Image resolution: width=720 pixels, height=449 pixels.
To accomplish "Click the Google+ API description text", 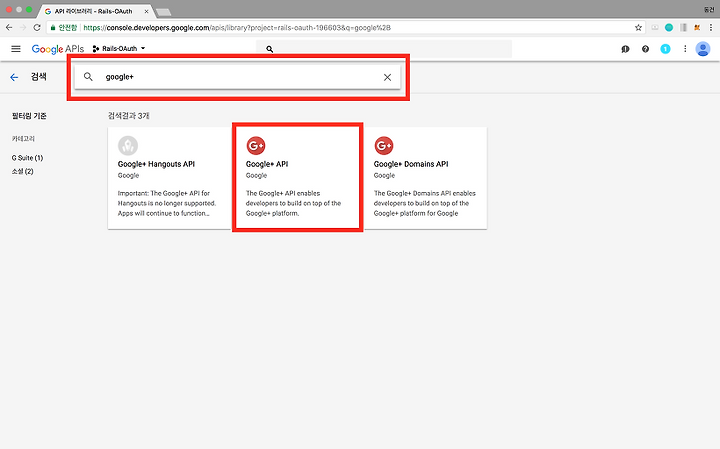I will click(293, 203).
